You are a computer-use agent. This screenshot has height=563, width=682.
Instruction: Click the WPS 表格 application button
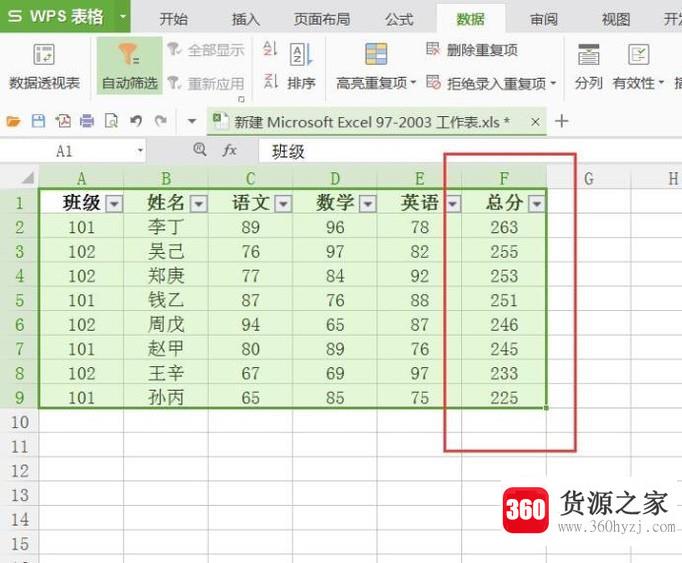pyautogui.click(x=56, y=17)
